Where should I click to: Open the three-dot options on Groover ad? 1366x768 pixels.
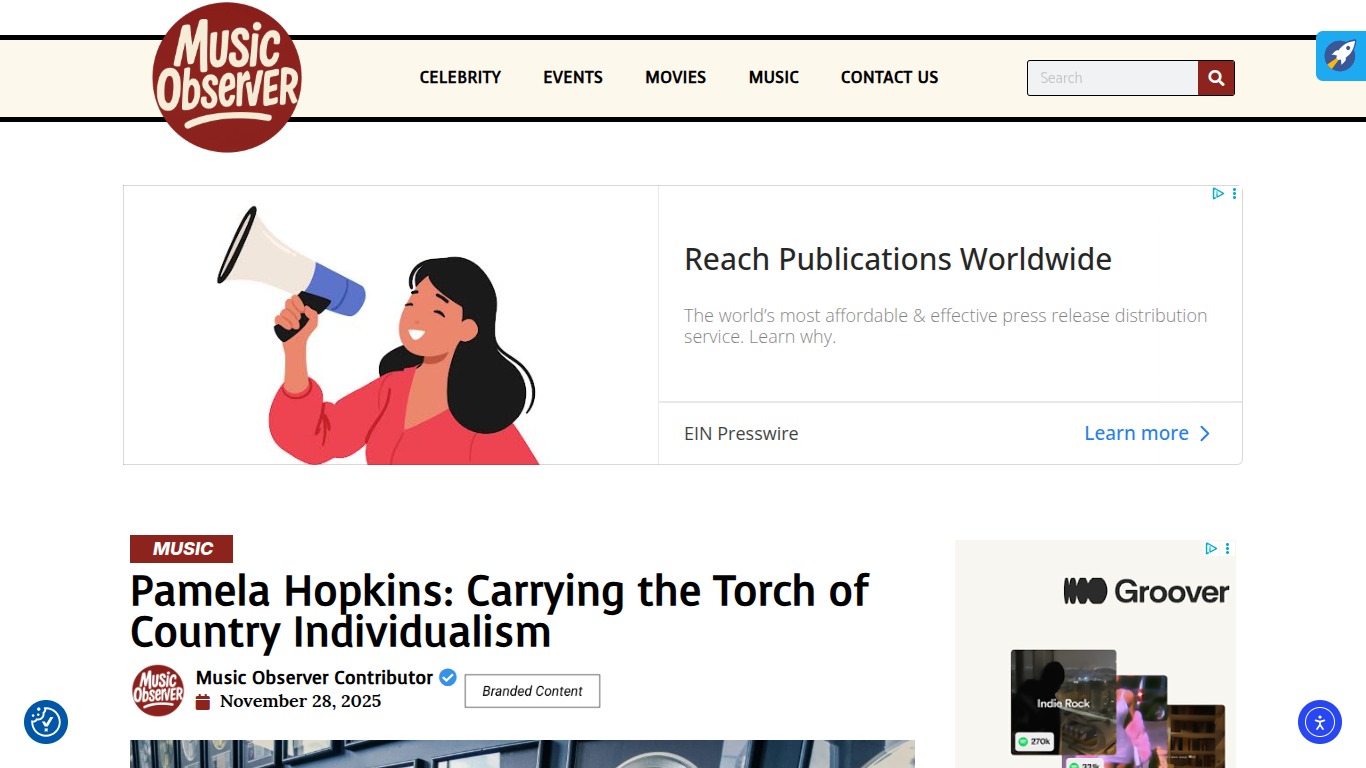click(x=1227, y=548)
